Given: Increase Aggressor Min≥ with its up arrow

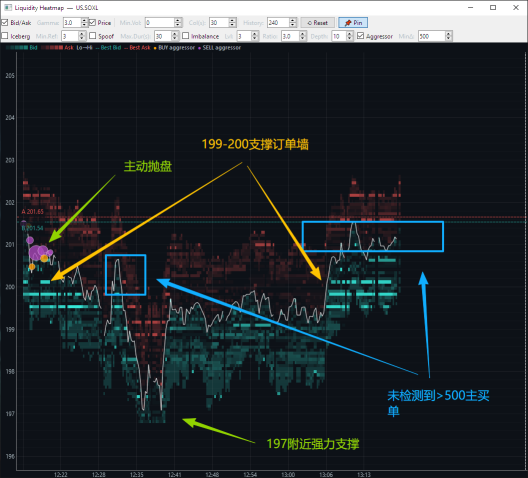Looking at the screenshot, I should coord(448,34).
